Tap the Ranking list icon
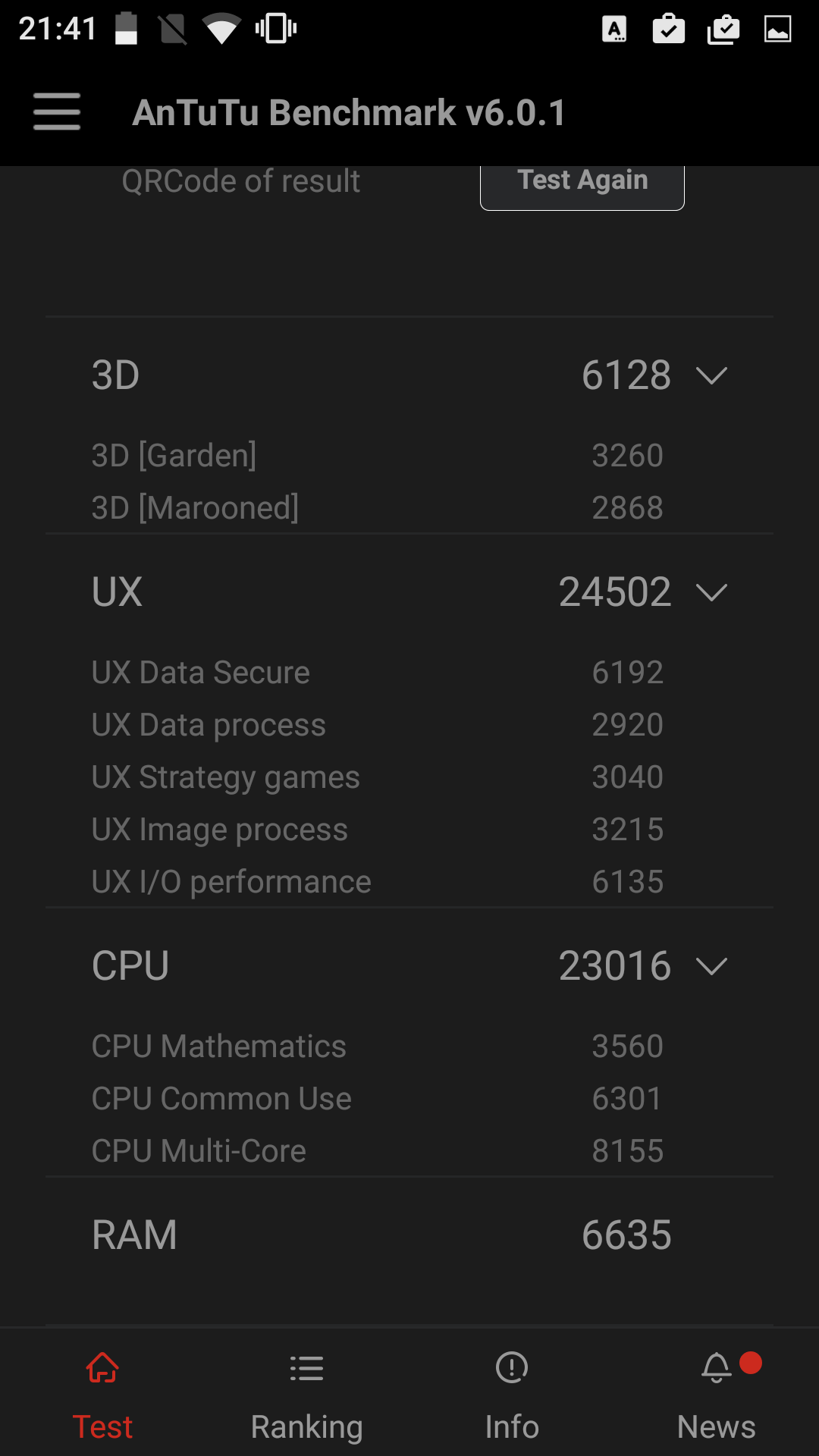Screen dimensions: 819x1456 (x=306, y=1368)
